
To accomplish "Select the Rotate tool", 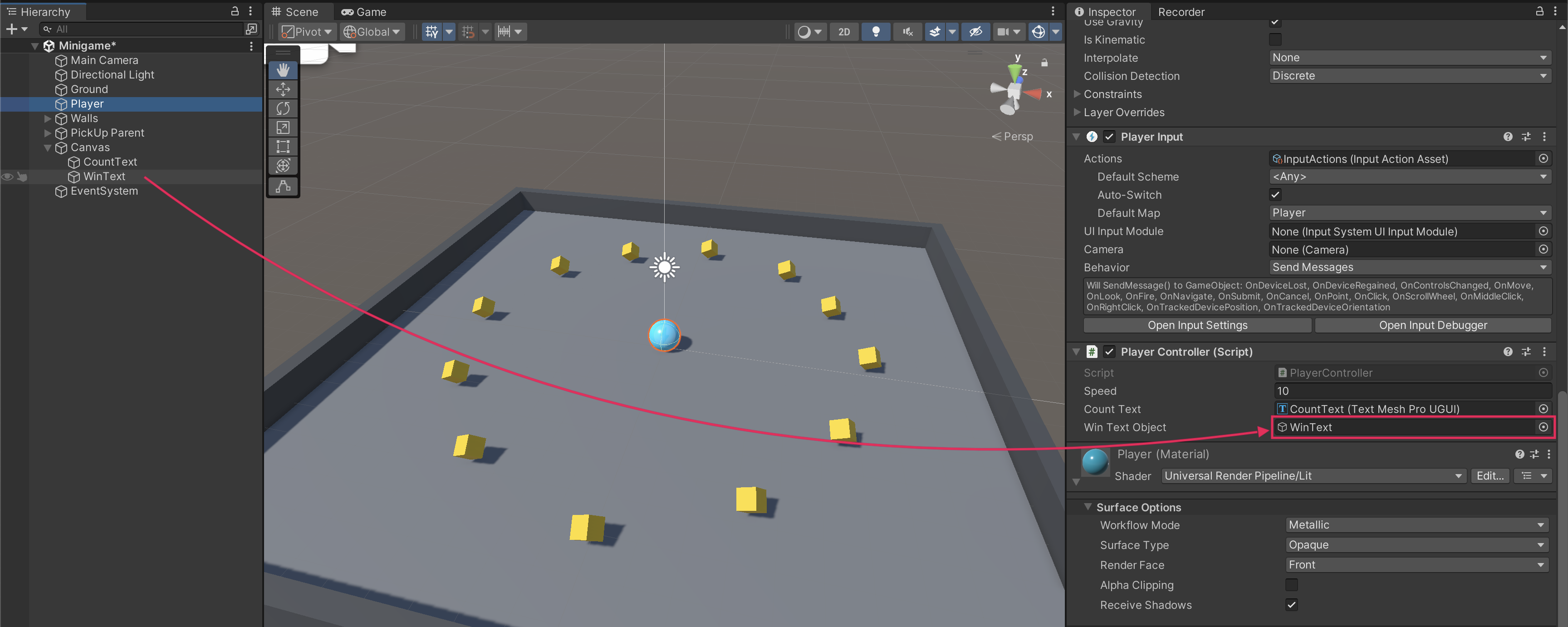I will click(x=283, y=108).
